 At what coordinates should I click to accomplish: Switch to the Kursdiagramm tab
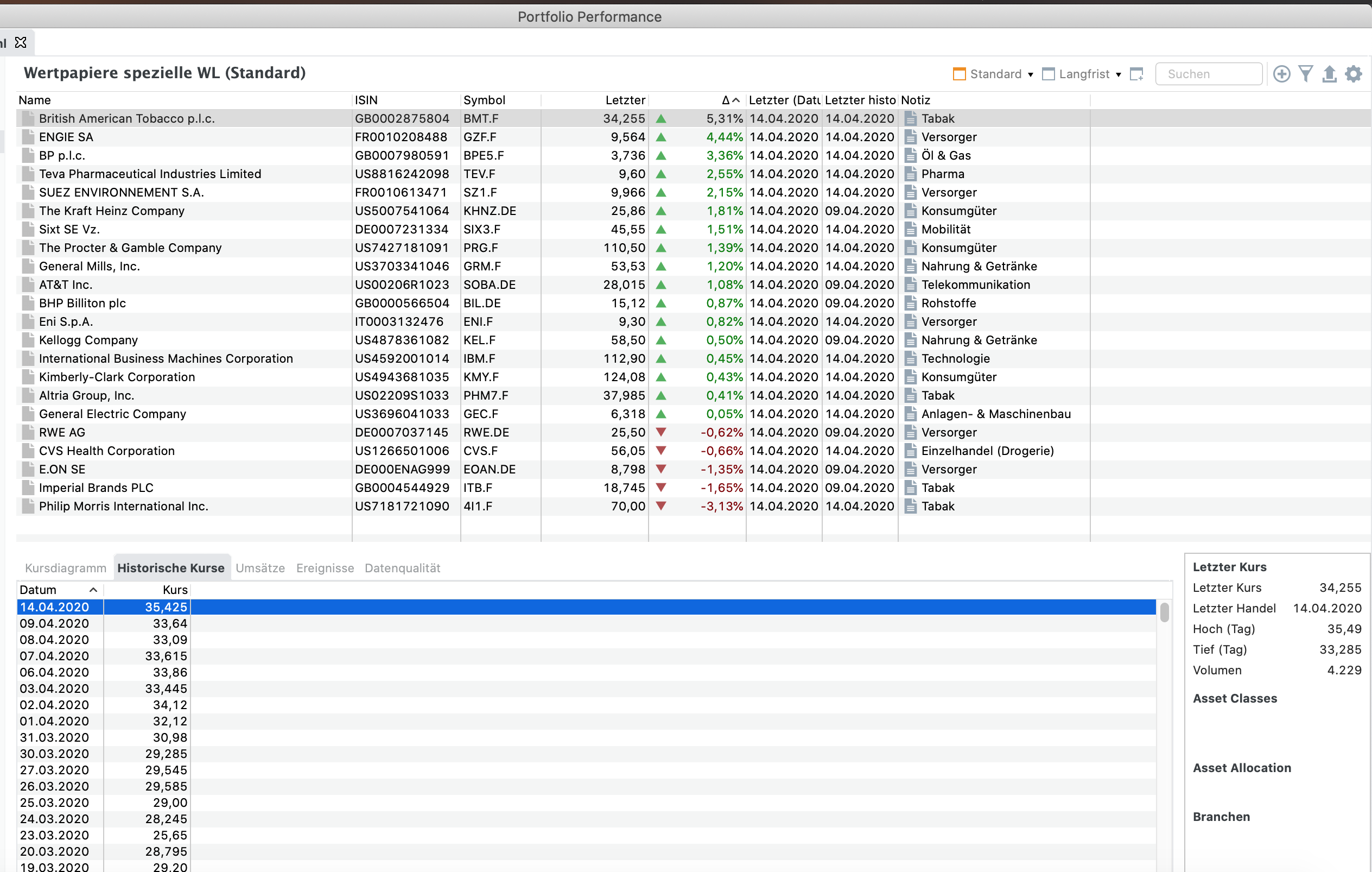tap(66, 567)
